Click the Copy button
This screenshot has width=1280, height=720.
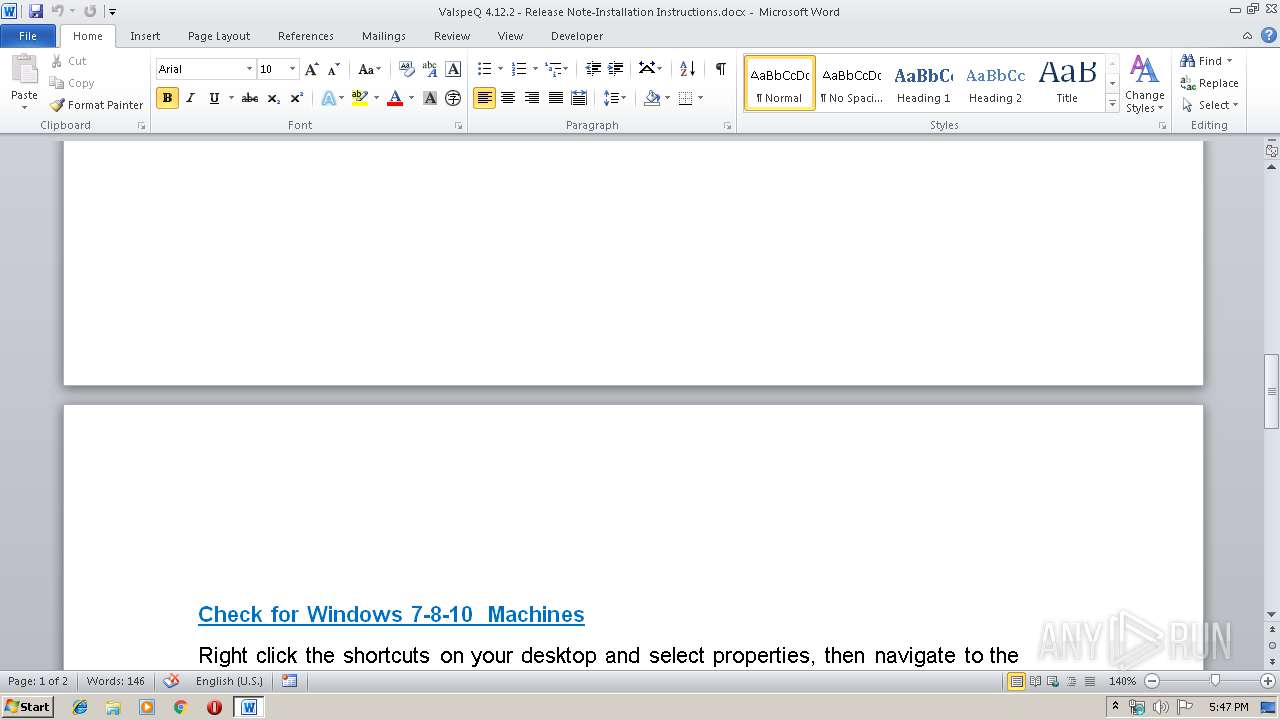click(x=72, y=83)
